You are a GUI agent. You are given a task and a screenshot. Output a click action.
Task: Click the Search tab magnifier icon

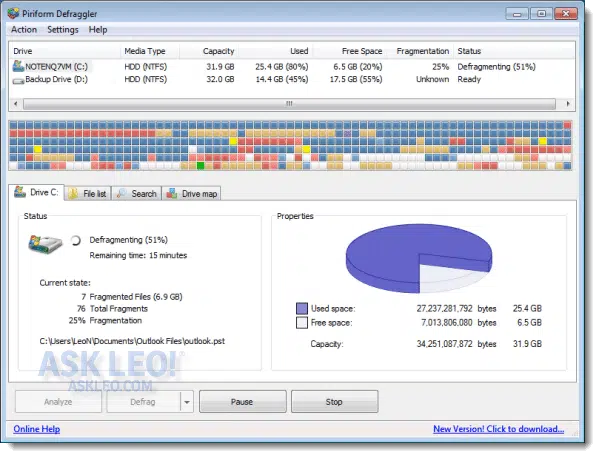(x=122, y=193)
